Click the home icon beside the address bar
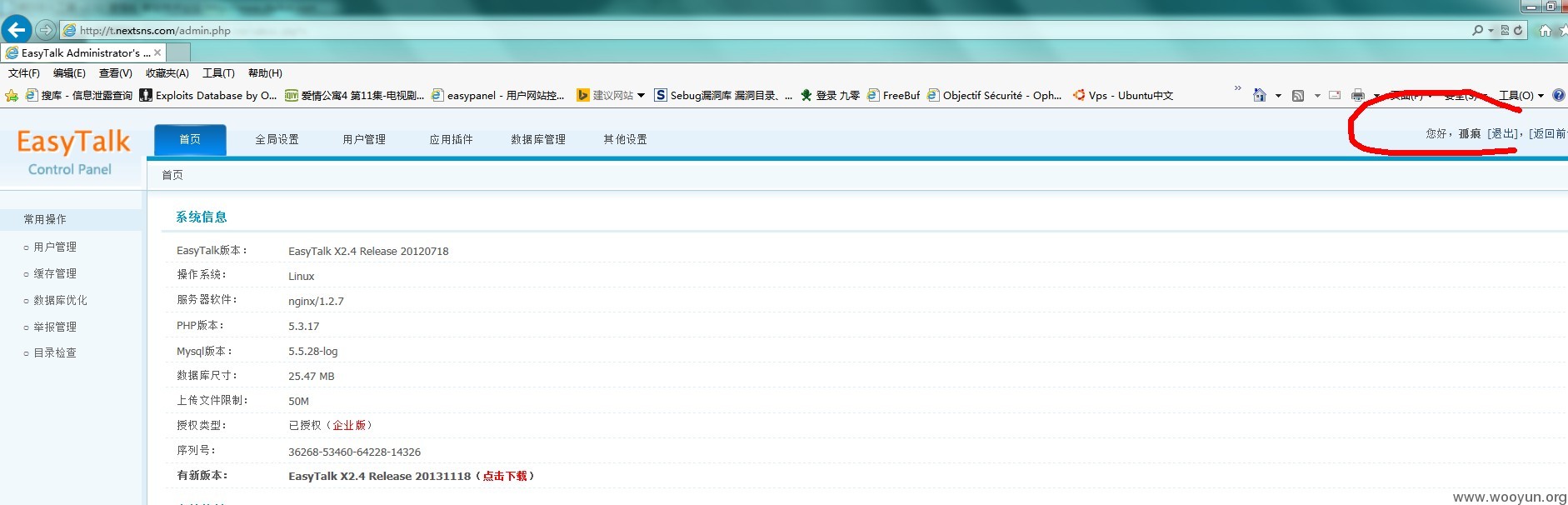Viewport: 1568px width, 505px height. [1546, 30]
